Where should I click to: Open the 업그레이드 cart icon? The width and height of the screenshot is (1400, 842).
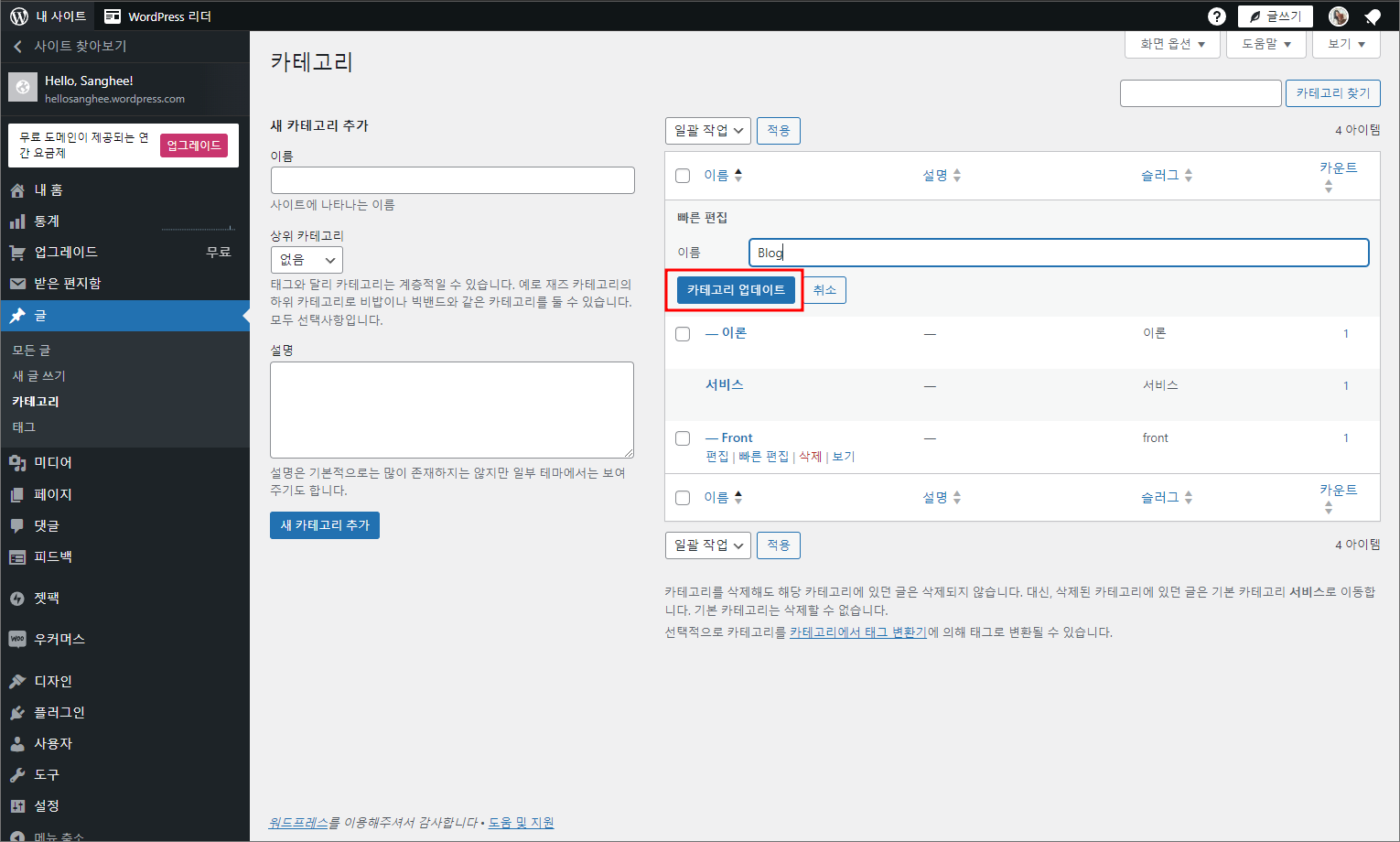point(17,253)
